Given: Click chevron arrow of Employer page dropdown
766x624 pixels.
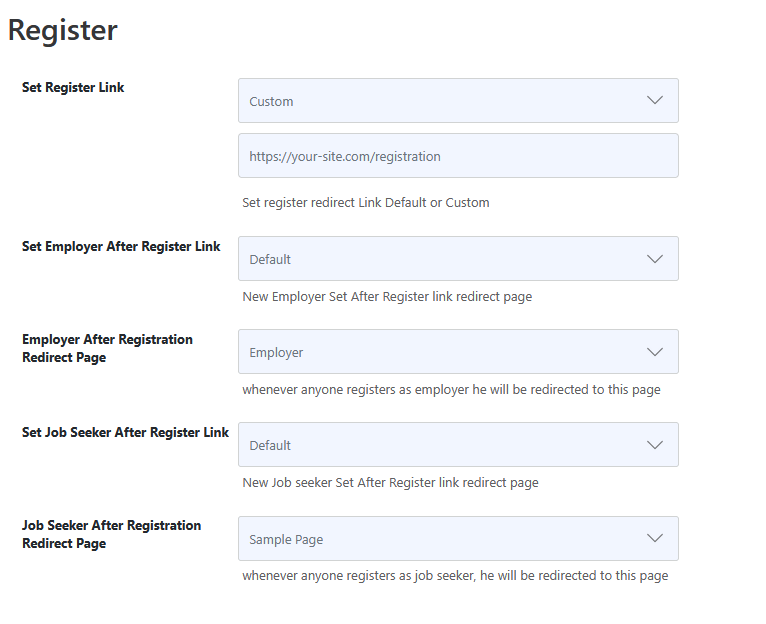Looking at the screenshot, I should point(655,352).
